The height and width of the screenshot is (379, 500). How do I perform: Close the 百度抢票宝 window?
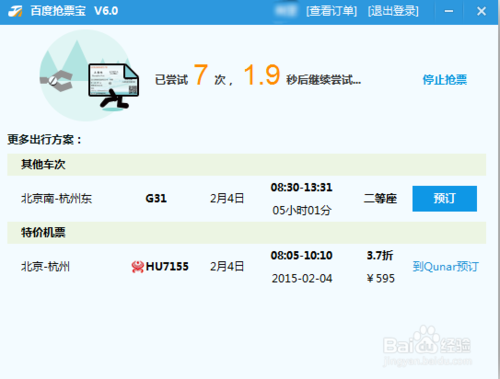point(481,11)
